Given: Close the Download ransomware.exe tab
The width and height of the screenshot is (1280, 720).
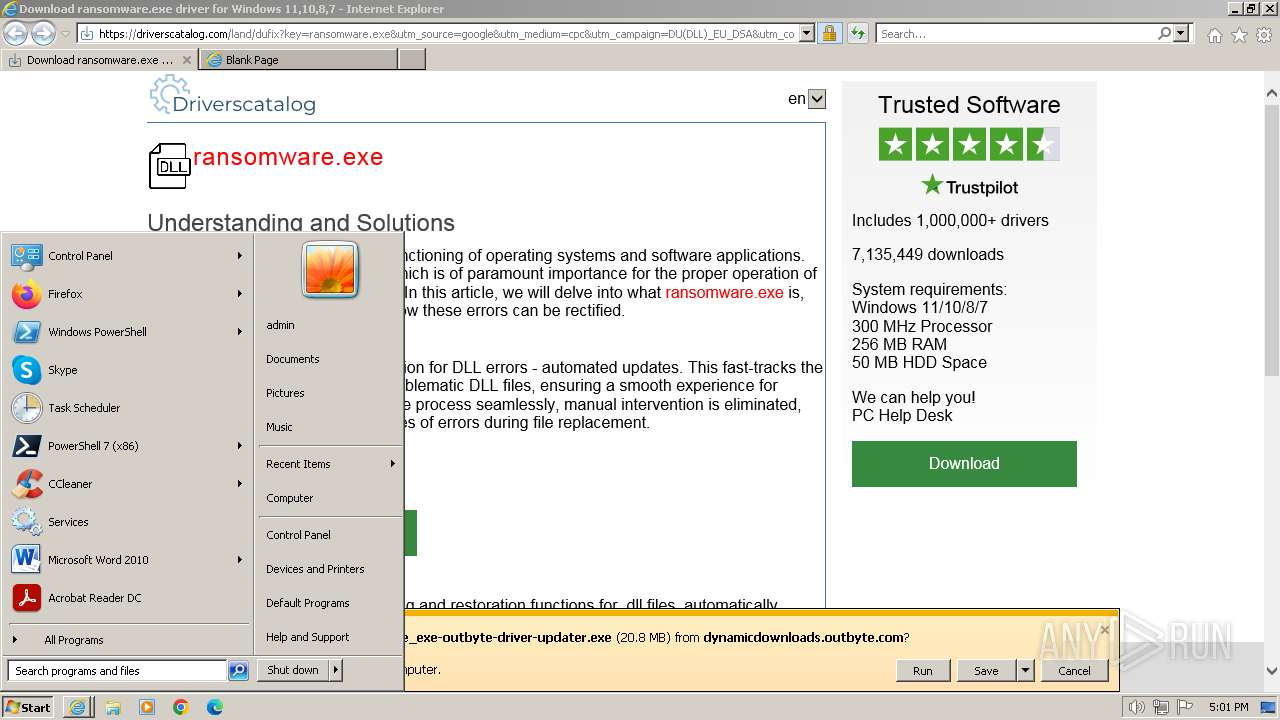Looking at the screenshot, I should click(186, 60).
